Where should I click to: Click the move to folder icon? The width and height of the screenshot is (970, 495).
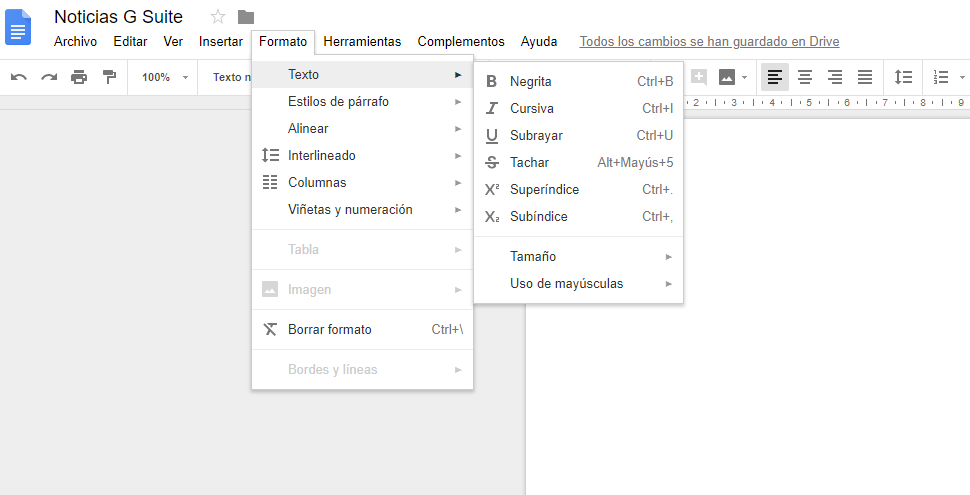(x=246, y=17)
